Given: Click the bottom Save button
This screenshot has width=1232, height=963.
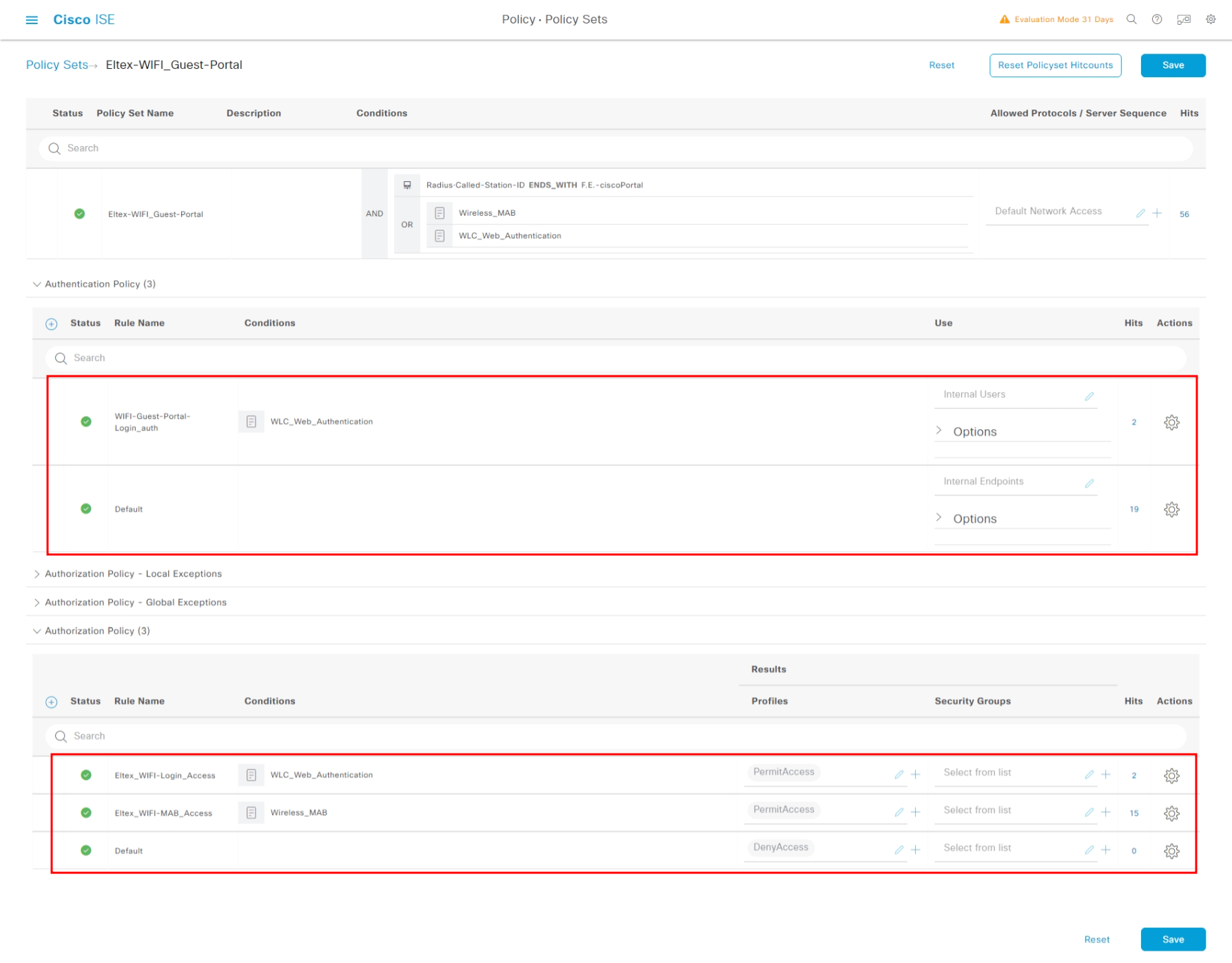Looking at the screenshot, I should coord(1173,940).
